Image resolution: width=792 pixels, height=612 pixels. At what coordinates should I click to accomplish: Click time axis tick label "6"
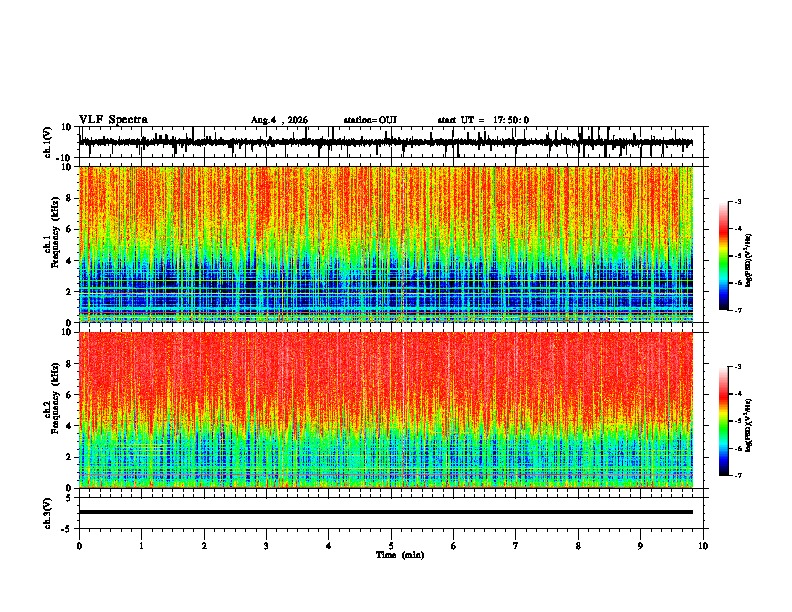coord(454,546)
